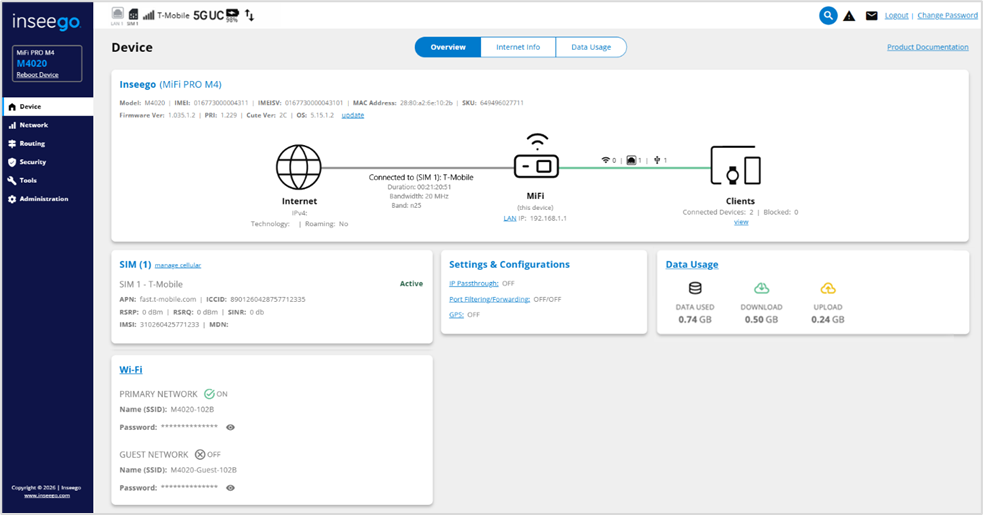Switch to the Internet Info tab
Viewport: 983px width, 515px height.
[x=518, y=47]
